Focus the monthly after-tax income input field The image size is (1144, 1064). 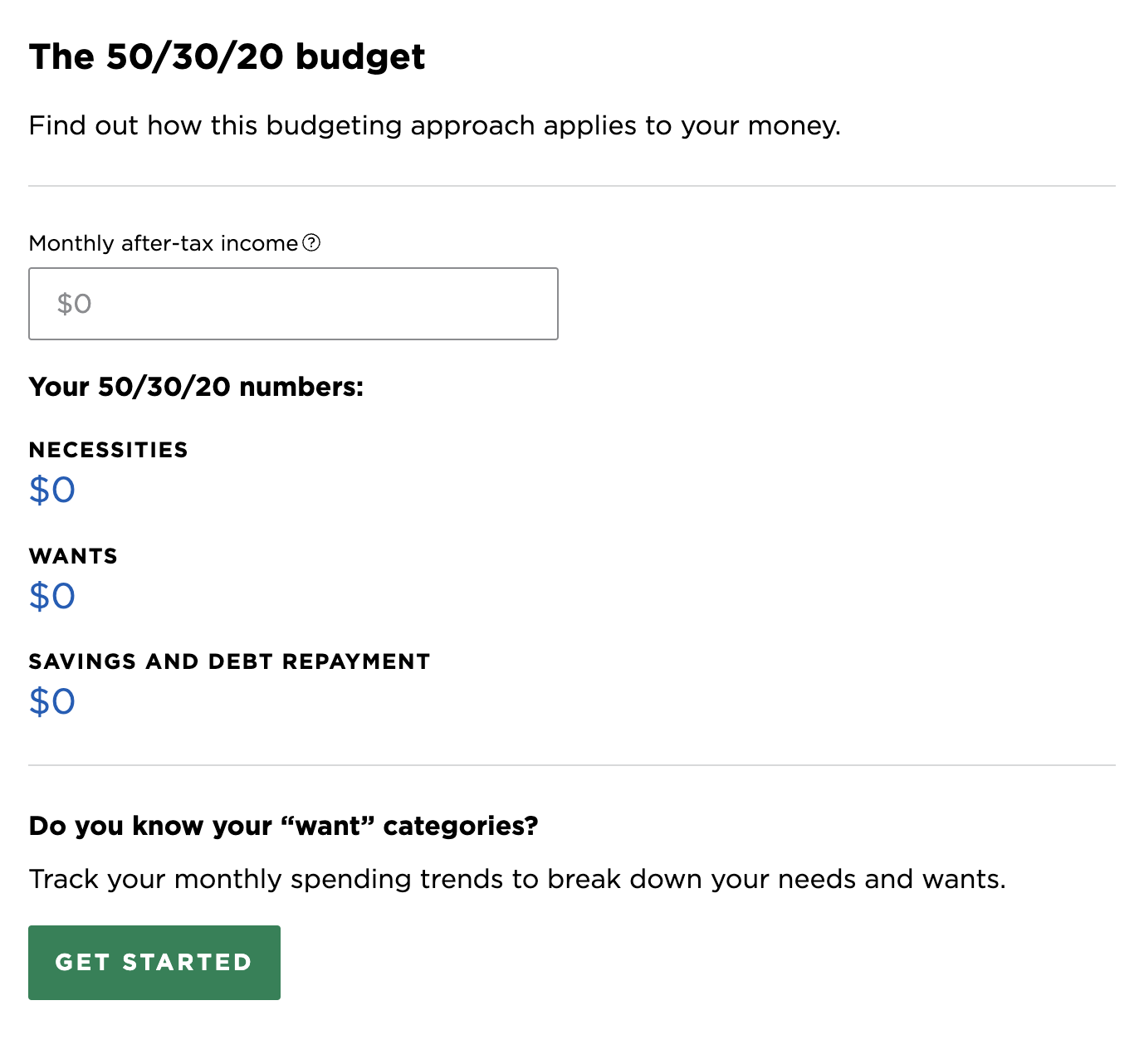(293, 304)
